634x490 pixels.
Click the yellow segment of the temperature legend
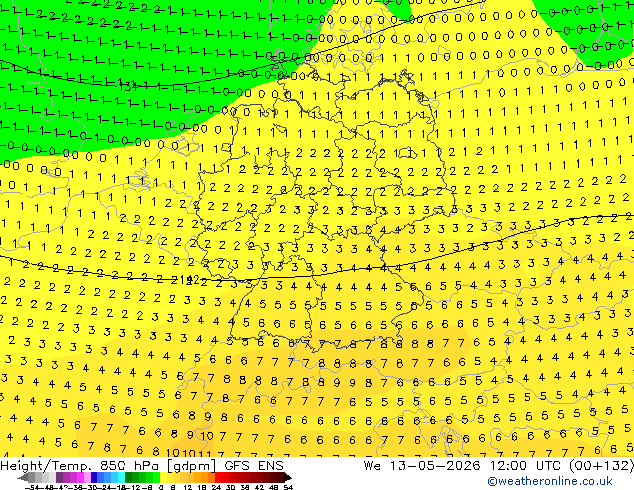[163, 477]
